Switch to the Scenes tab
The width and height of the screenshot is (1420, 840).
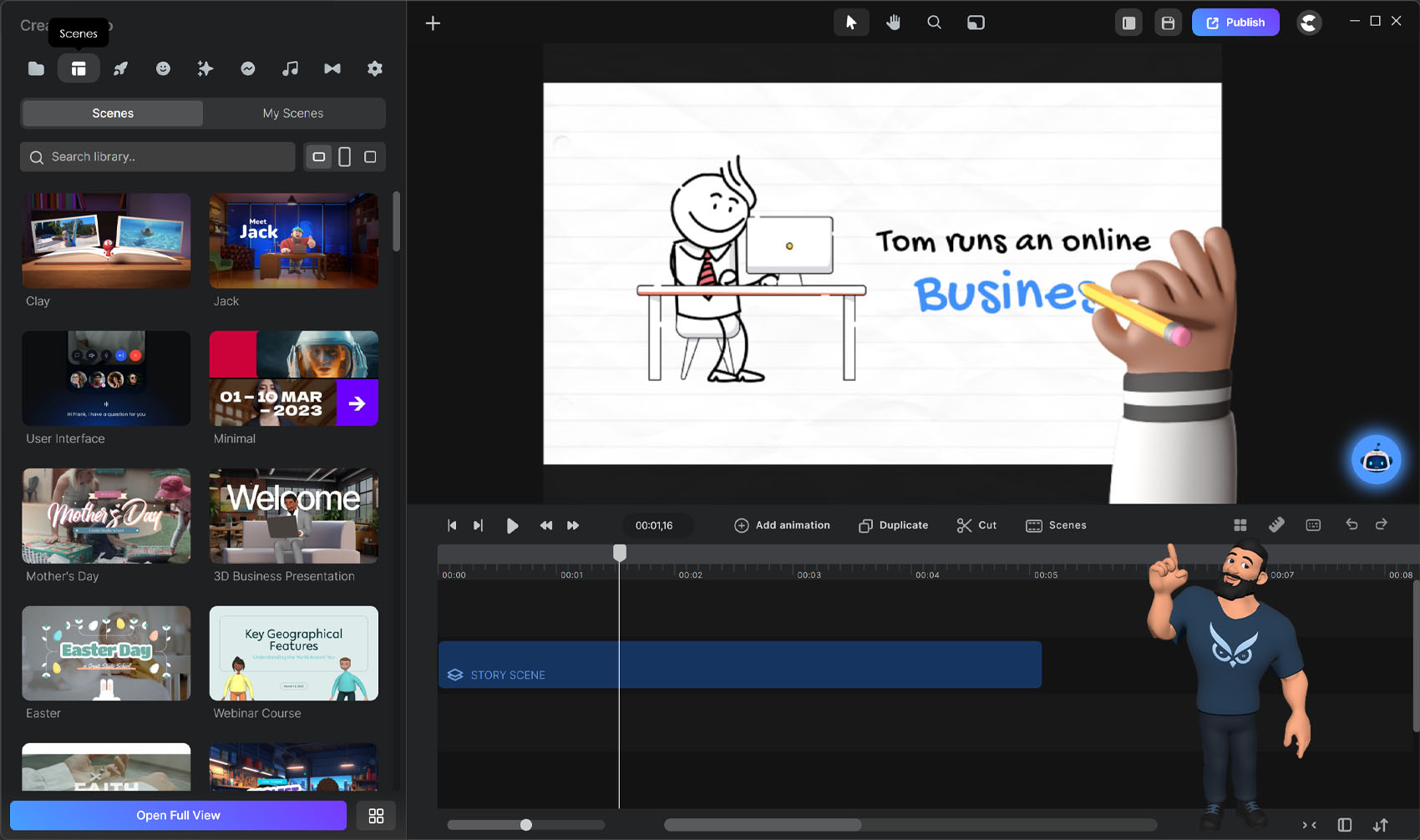pos(113,114)
